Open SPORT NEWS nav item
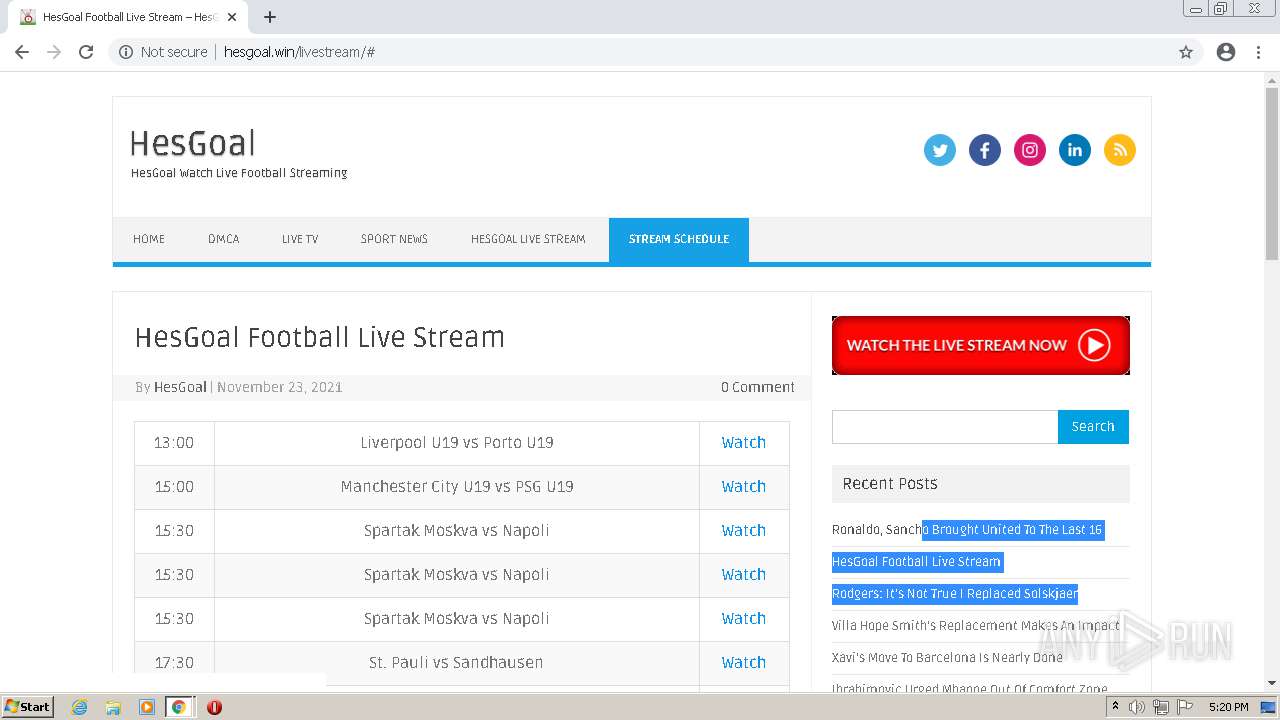The height and width of the screenshot is (720, 1280). pyautogui.click(x=394, y=239)
